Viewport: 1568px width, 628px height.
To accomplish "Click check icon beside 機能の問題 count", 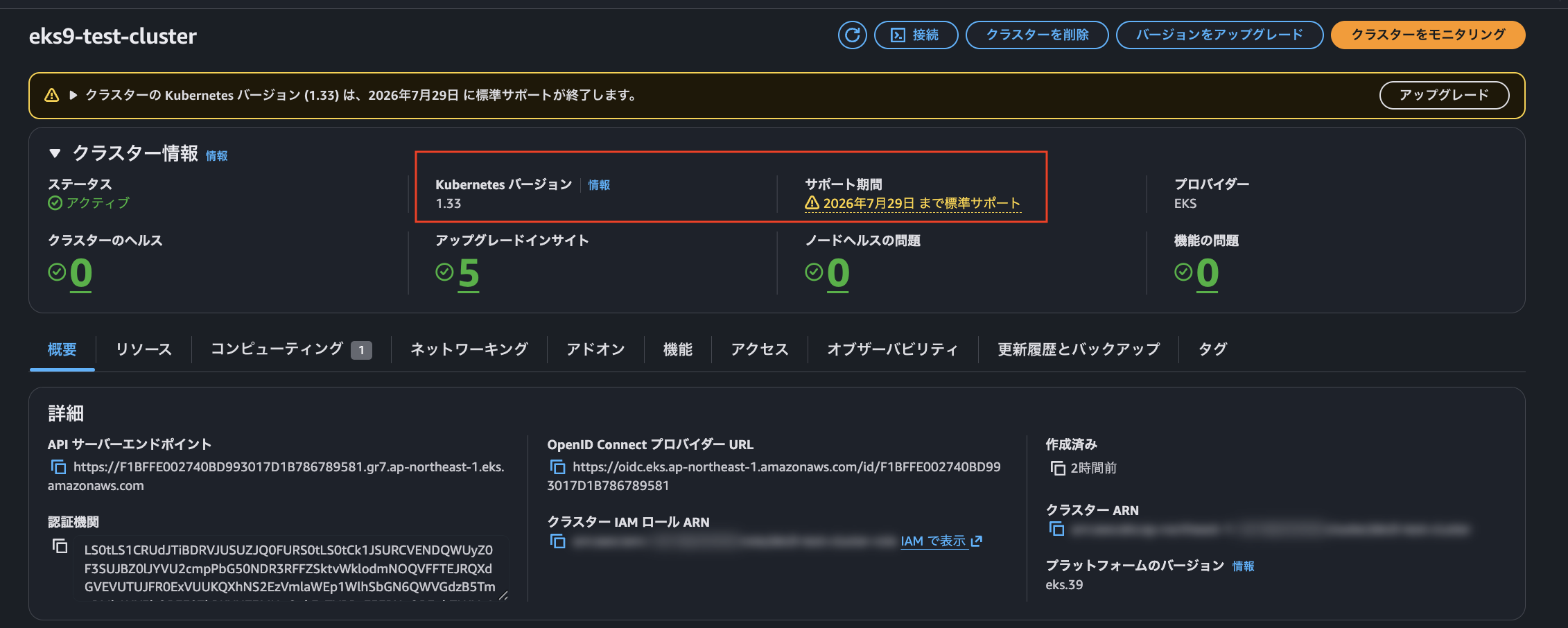I will [1183, 272].
